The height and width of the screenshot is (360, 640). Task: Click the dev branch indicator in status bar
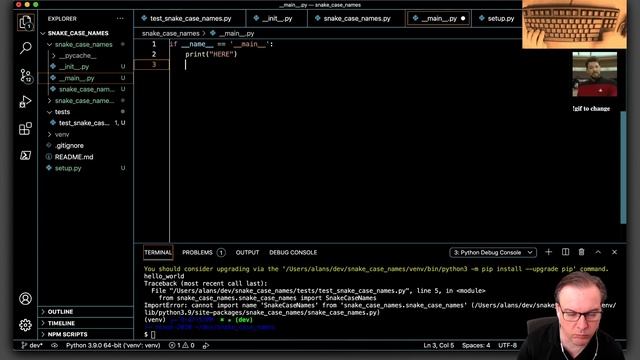pos(32,345)
